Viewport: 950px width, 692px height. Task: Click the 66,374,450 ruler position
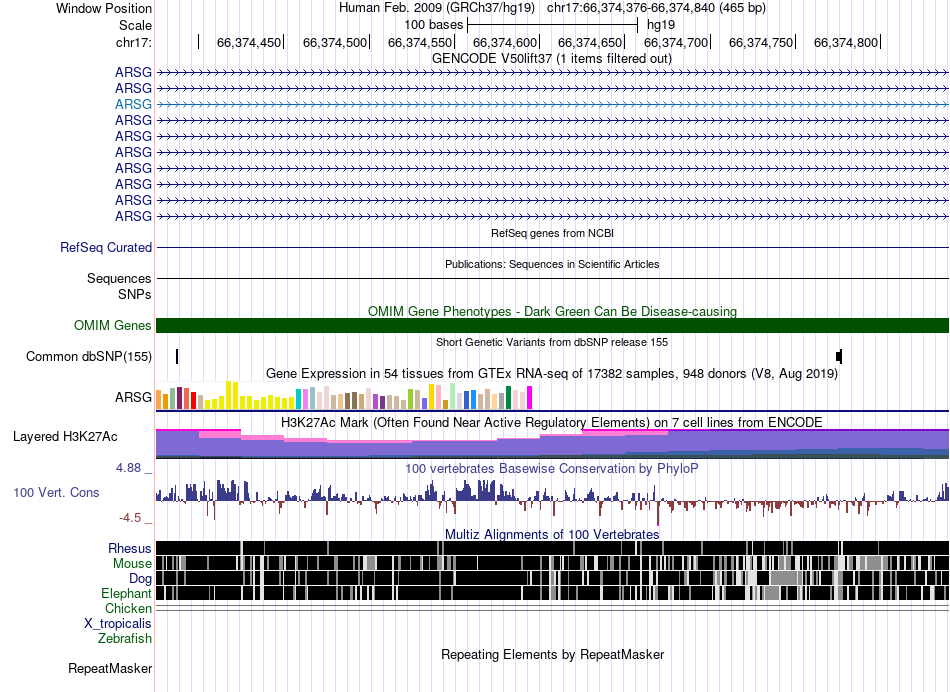pyautogui.click(x=249, y=42)
